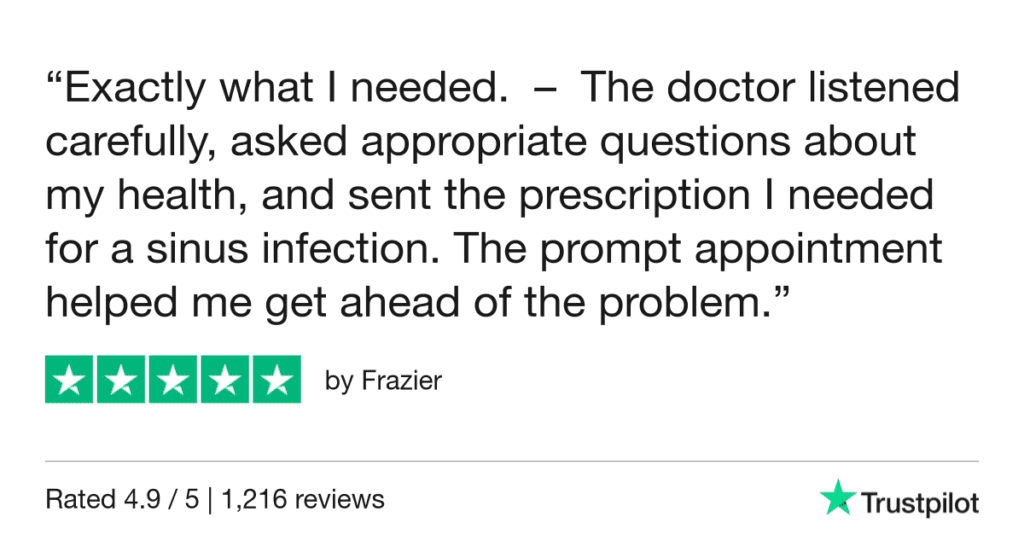Image resolution: width=1024 pixels, height=535 pixels.
Task: Open the 1,216 reviews link
Action: click(324, 498)
